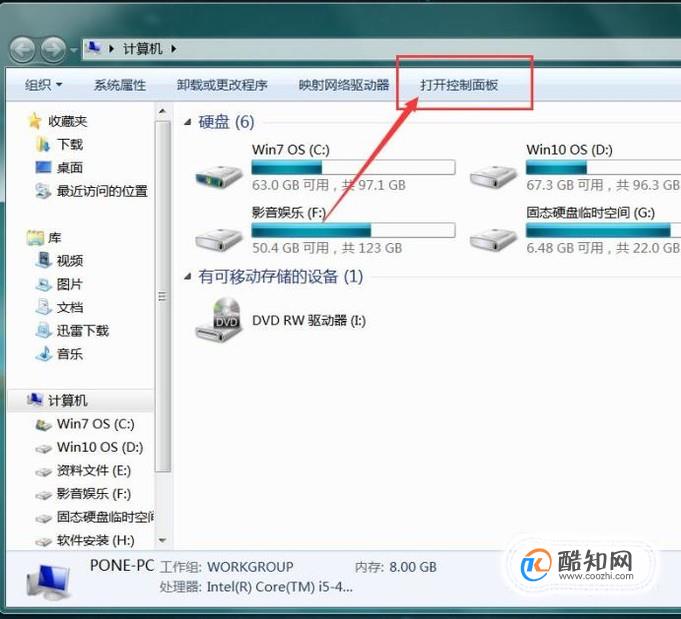The height and width of the screenshot is (619, 681).
Task: Go back with the Back arrow button
Action: (22, 50)
